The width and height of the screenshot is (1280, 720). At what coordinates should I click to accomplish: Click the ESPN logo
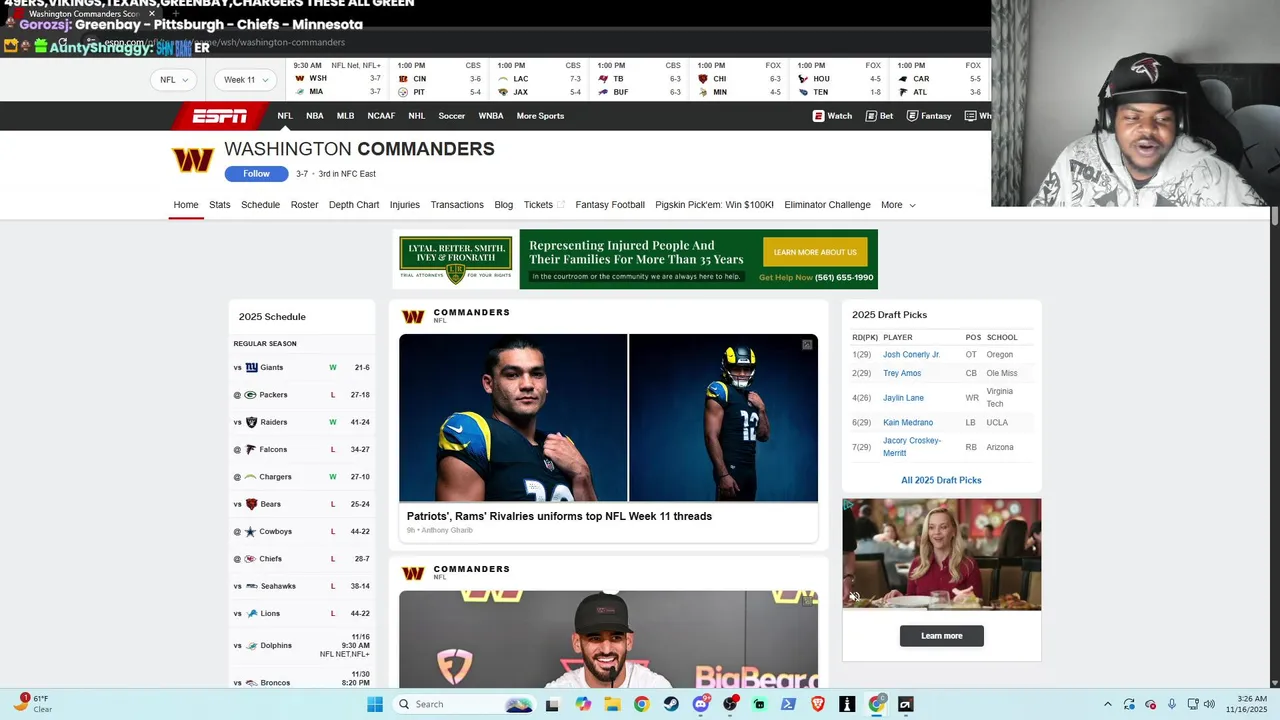pyautogui.click(x=219, y=116)
